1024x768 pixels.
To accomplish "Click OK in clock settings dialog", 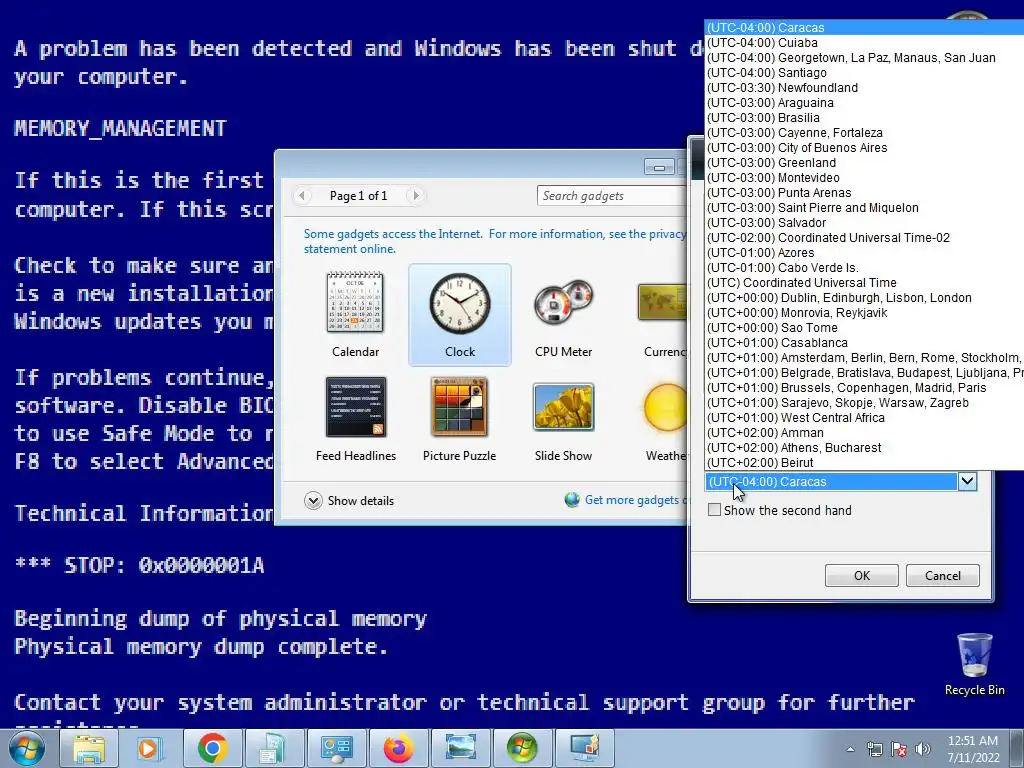I will (x=861, y=575).
